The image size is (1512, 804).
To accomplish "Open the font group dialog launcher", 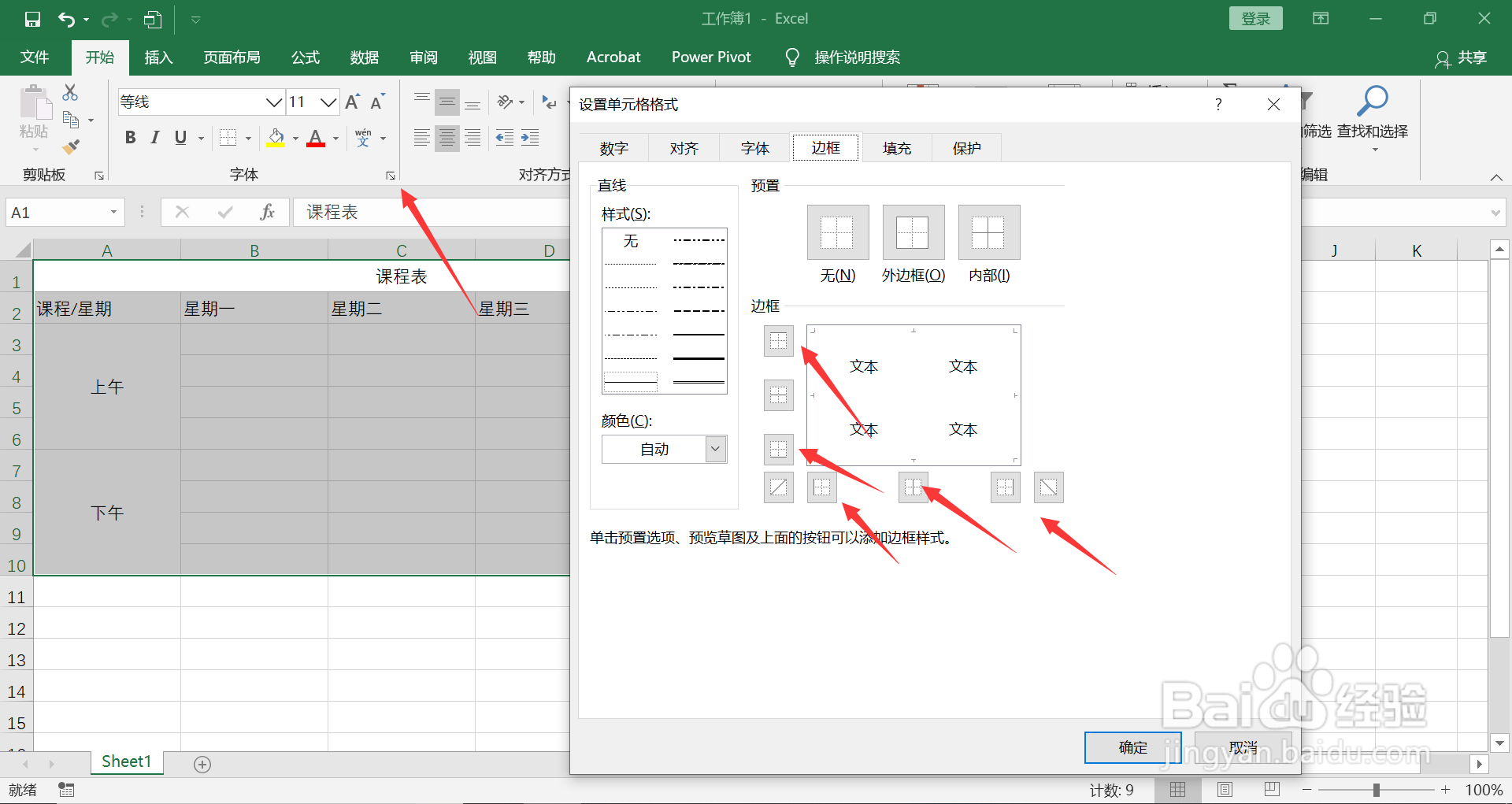I will click(390, 176).
